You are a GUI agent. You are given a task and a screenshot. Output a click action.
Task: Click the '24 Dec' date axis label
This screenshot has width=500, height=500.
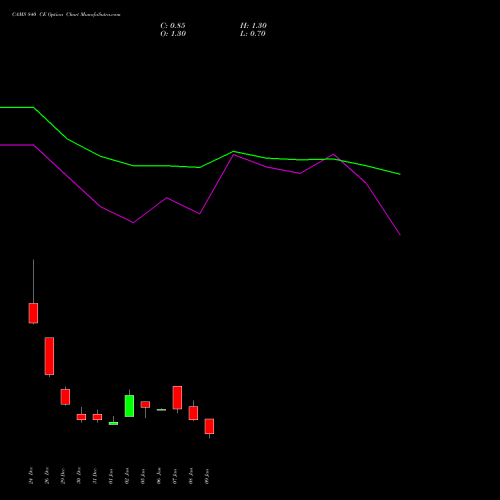(31, 476)
